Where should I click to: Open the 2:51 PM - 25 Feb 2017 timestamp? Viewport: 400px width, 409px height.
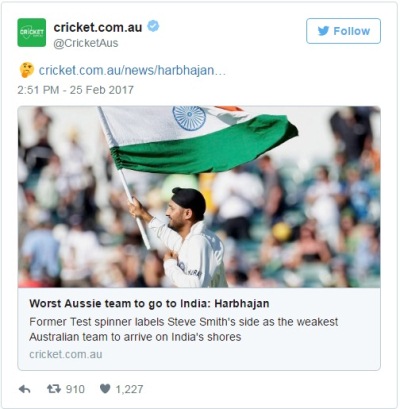point(75,90)
